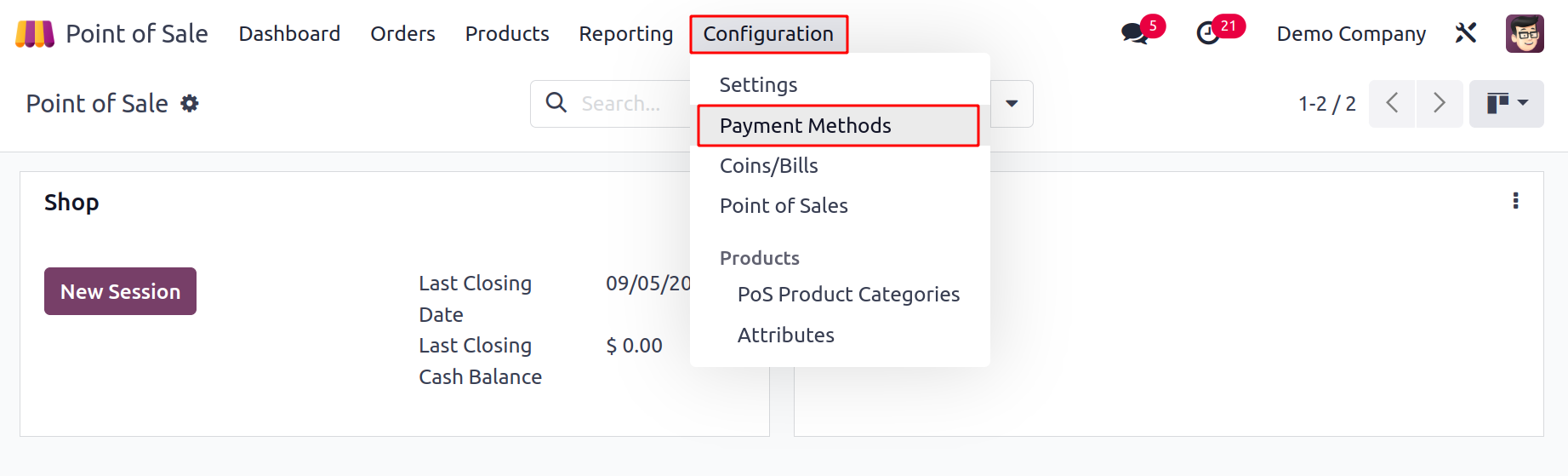This screenshot has width=1568, height=476.
Task: Open the shop card three-dots menu
Action: tap(1515, 201)
